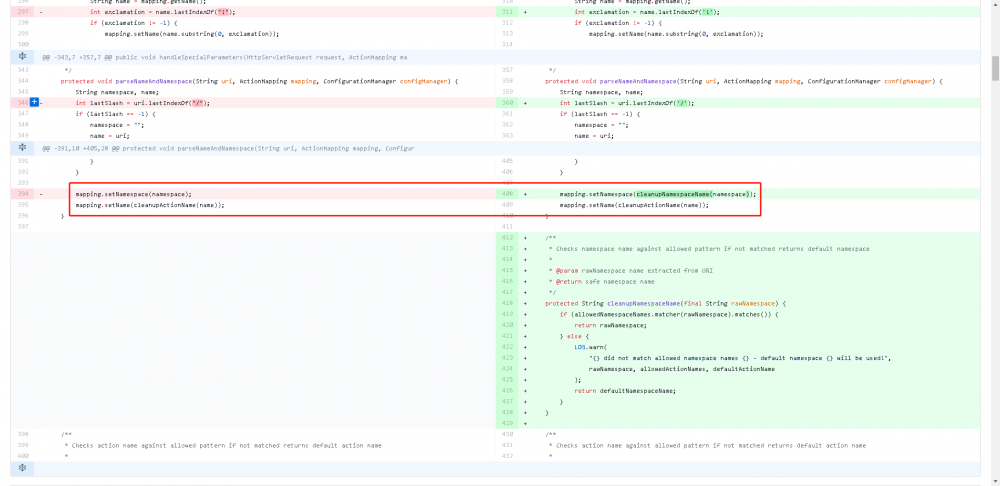Click line number 429 in the right pane
1000x486 pixels.
tap(508, 423)
